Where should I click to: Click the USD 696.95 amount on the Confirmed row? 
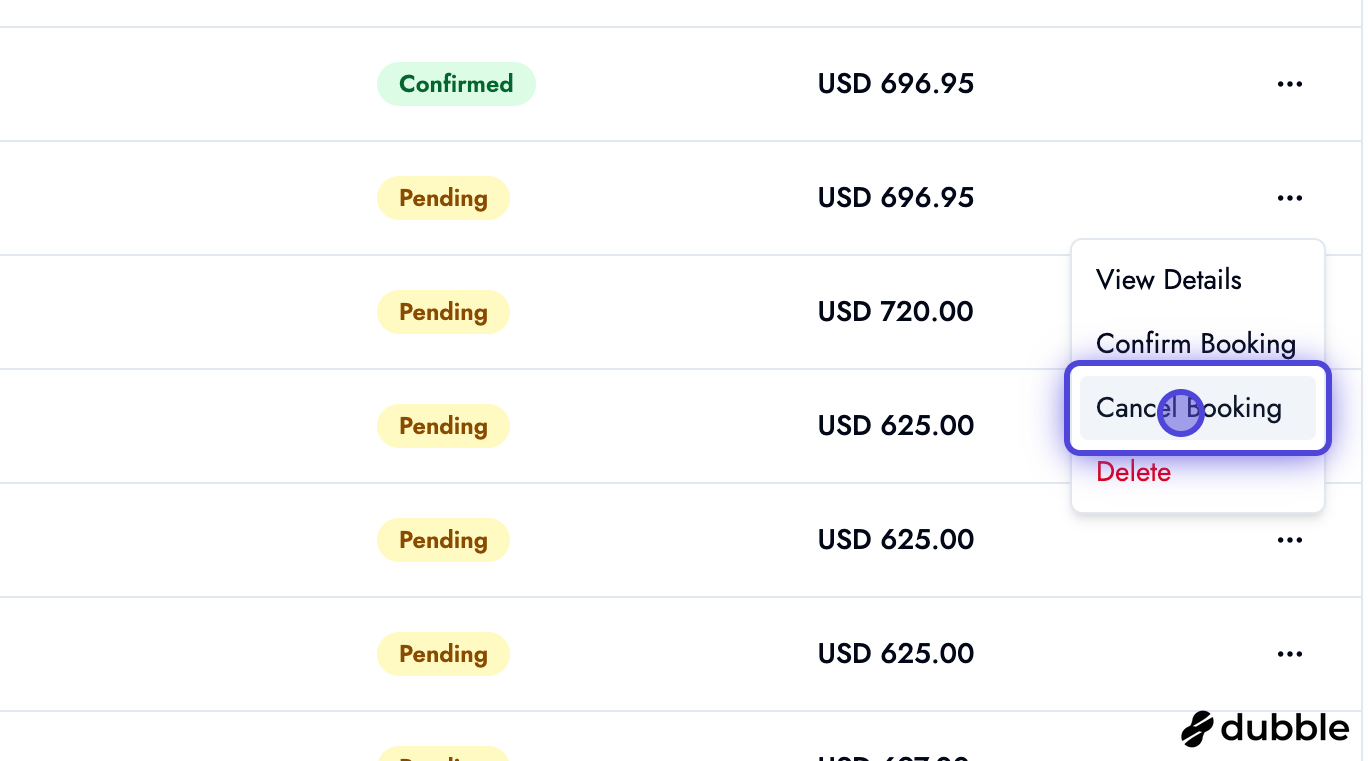pyautogui.click(x=896, y=84)
